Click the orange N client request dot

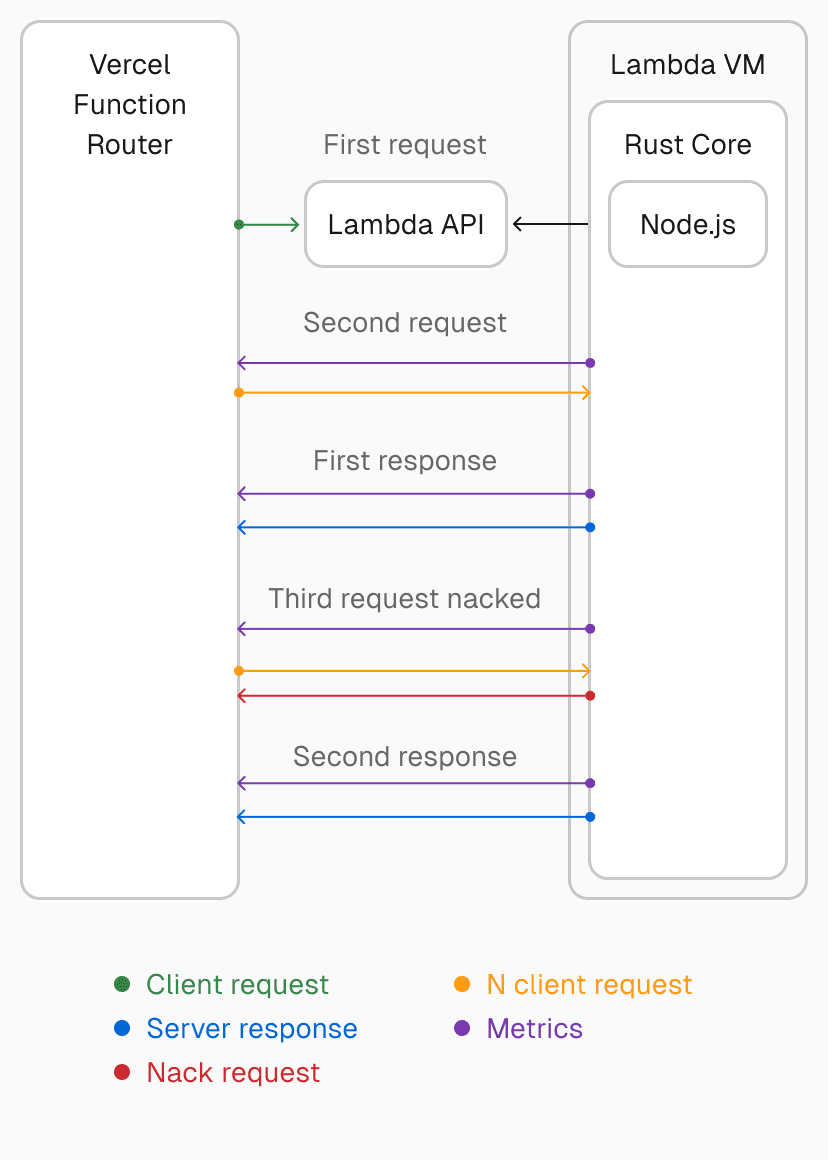click(x=462, y=985)
